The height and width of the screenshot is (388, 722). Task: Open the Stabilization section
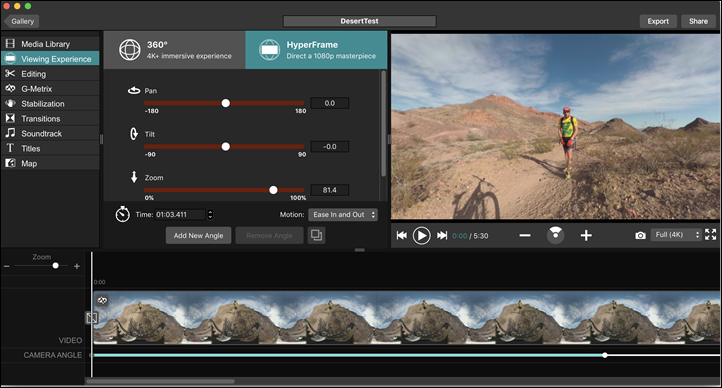coord(50,104)
